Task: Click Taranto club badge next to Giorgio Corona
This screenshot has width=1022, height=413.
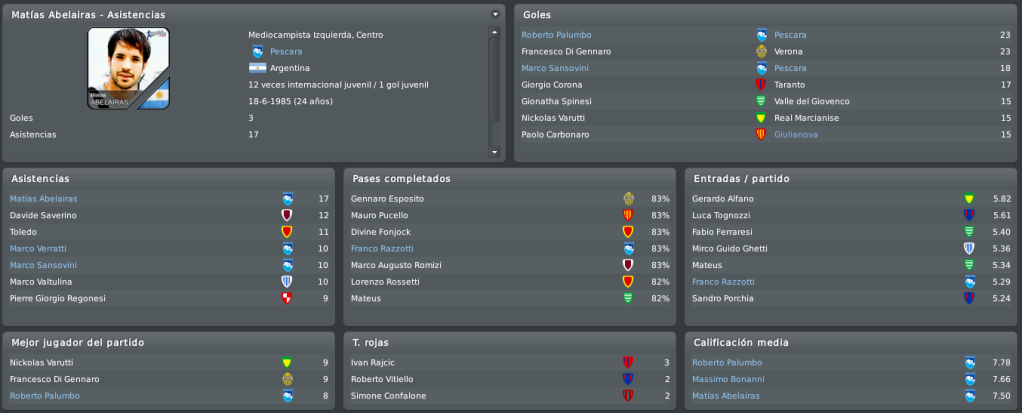Action: click(x=761, y=85)
